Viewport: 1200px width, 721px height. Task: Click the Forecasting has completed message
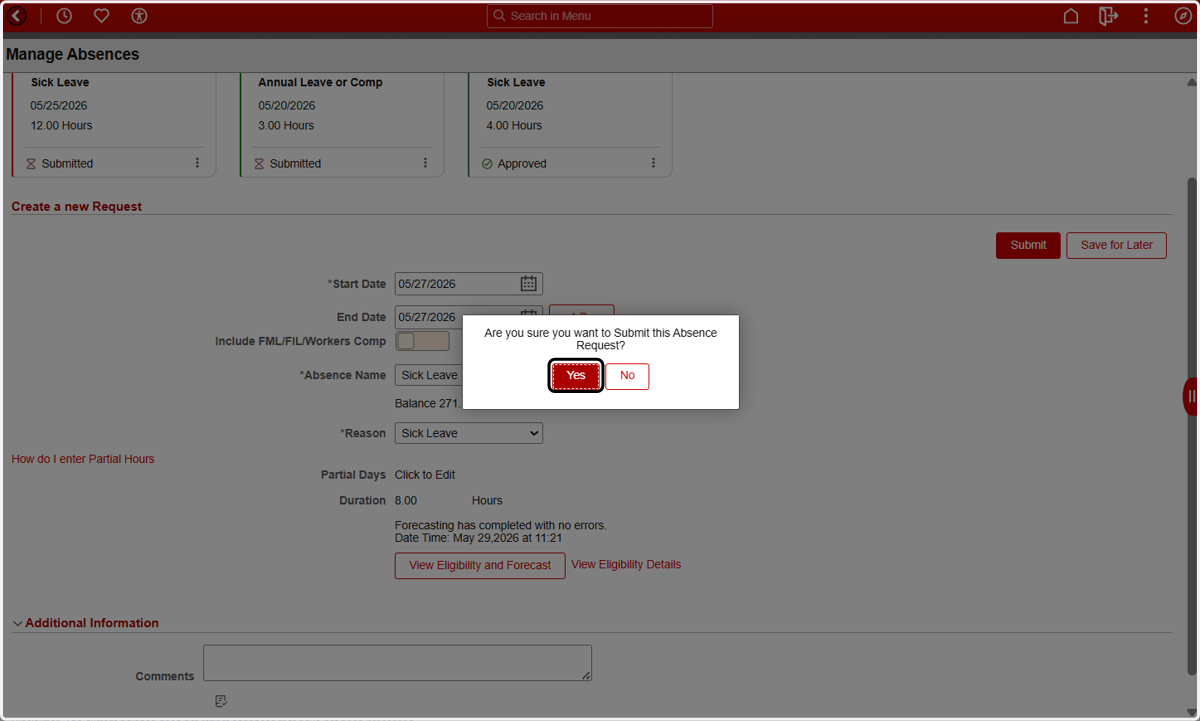(x=500, y=525)
